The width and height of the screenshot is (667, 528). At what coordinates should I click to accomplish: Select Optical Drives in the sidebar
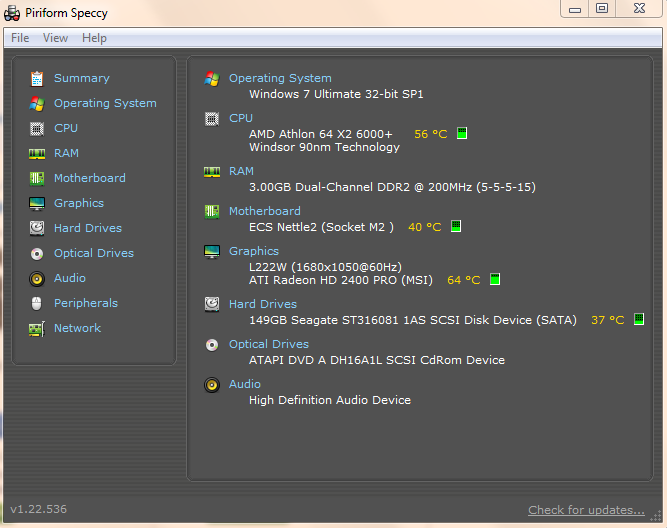coord(94,253)
